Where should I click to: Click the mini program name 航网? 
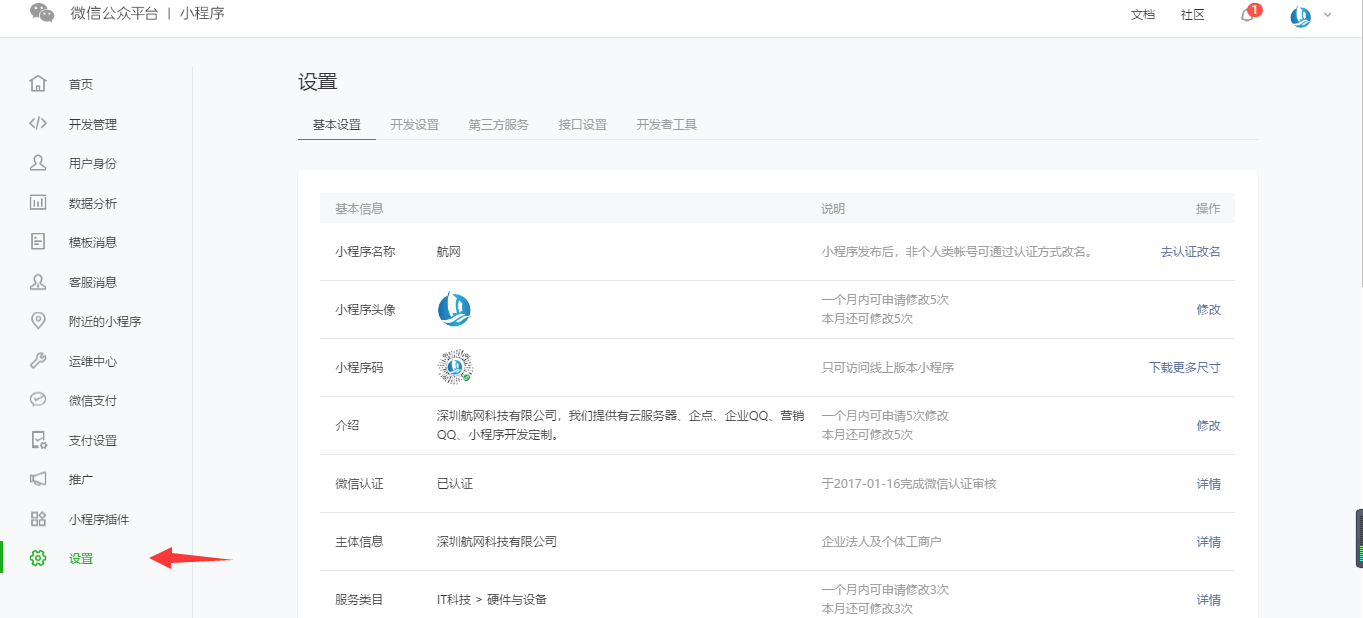[449, 252]
